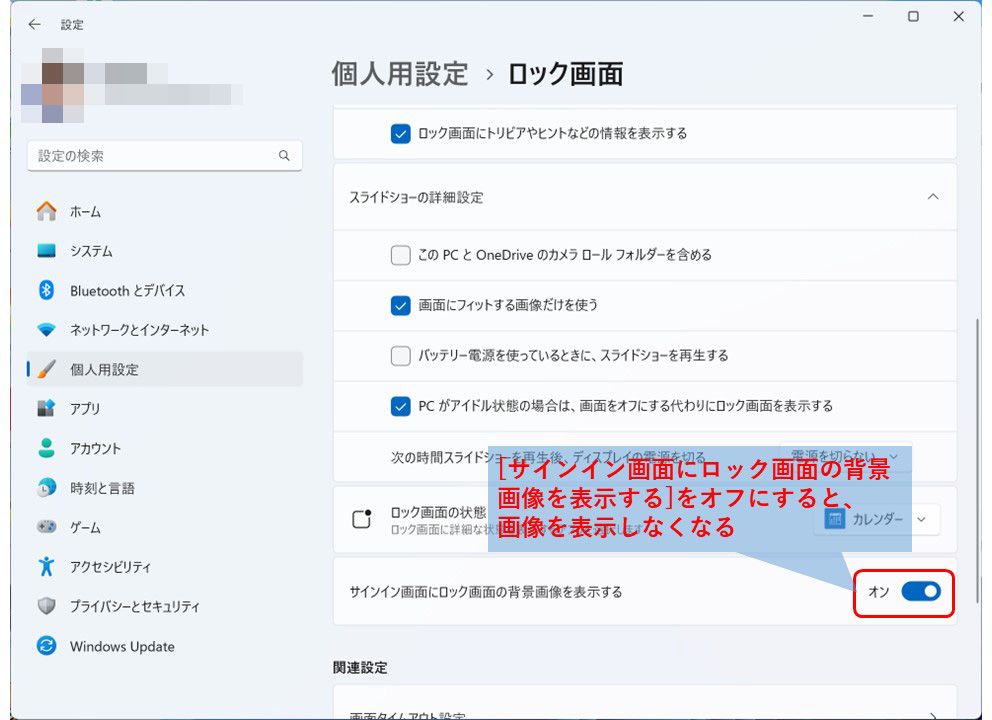Click the 関連設定 heading text
The width and height of the screenshot is (992, 720).
(x=360, y=667)
